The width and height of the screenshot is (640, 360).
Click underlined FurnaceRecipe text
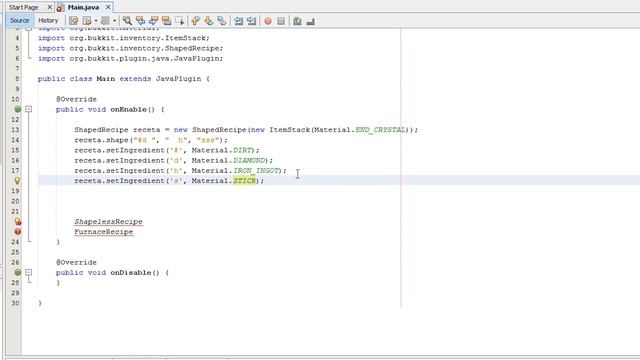click(104, 232)
